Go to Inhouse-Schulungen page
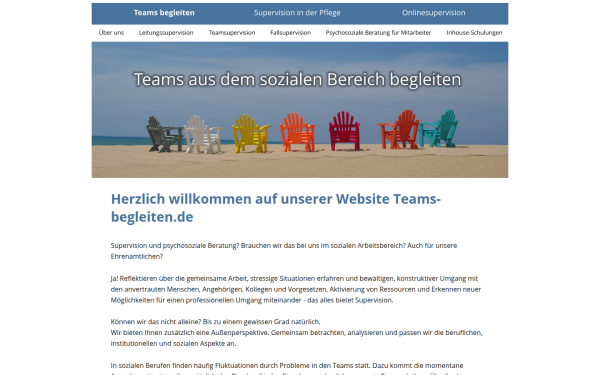Viewport: 600px width, 375px height. [474, 33]
